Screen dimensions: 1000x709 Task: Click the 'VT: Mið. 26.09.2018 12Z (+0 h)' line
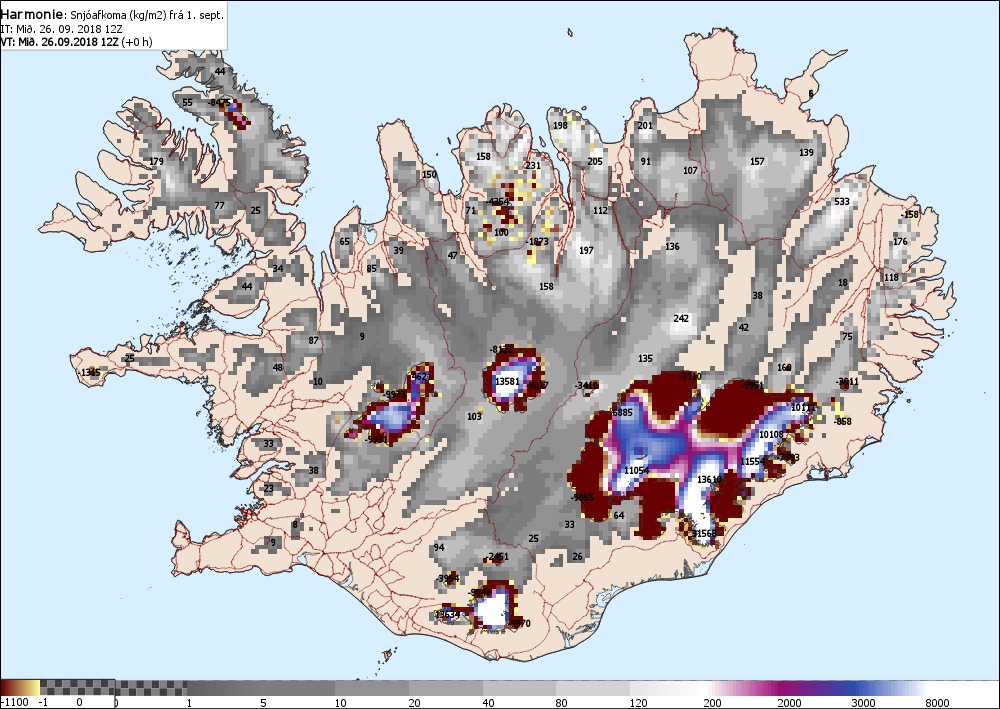tap(76, 42)
